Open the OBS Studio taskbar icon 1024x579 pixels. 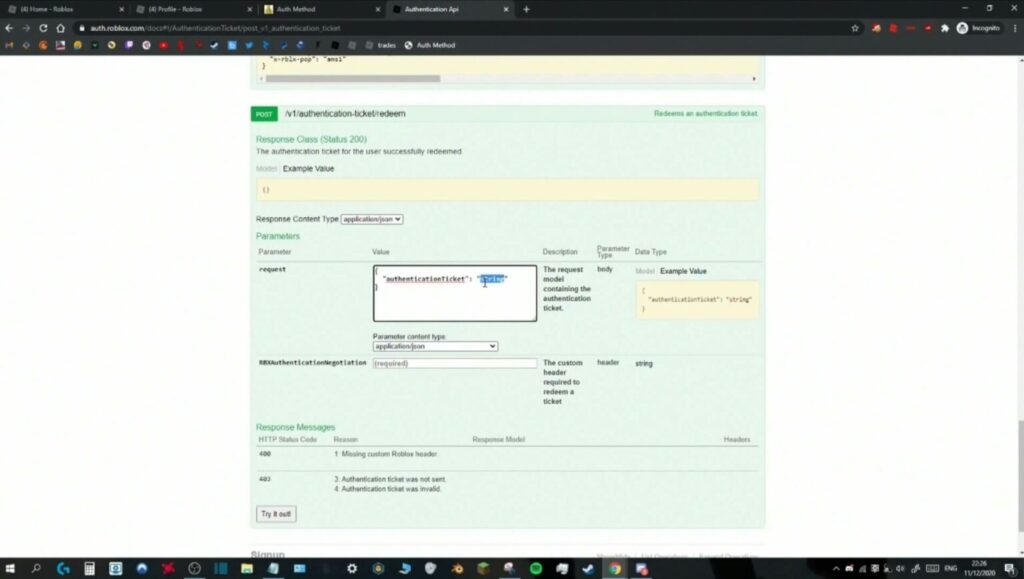click(x=194, y=569)
